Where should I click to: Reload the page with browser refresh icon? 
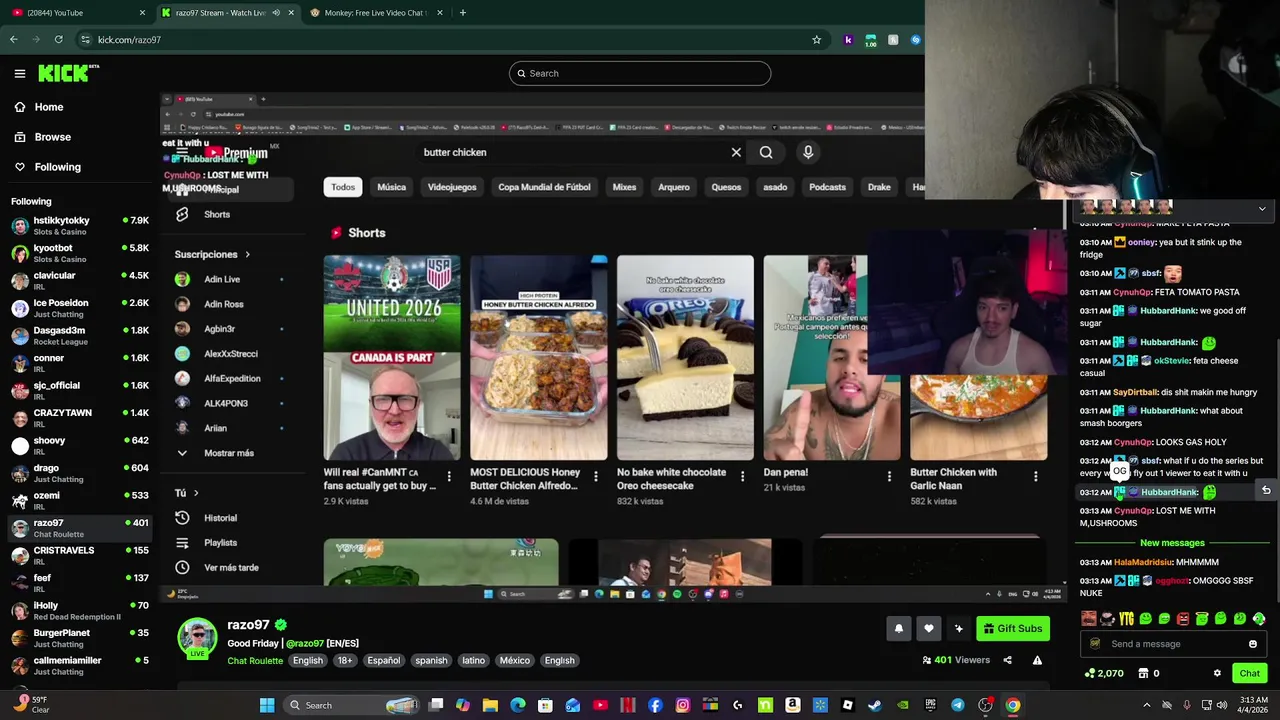click(x=59, y=39)
